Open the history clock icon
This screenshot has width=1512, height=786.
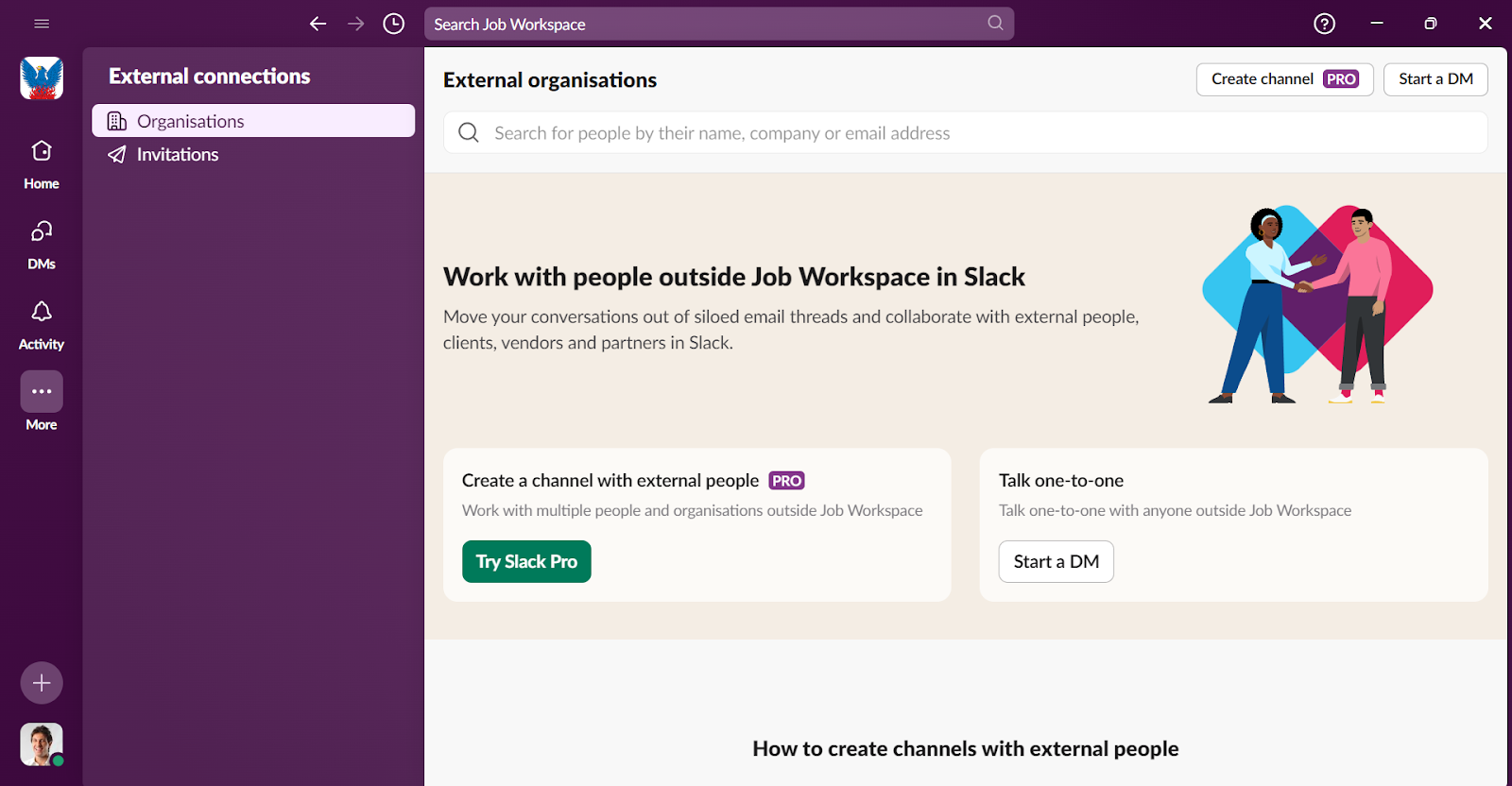[394, 24]
